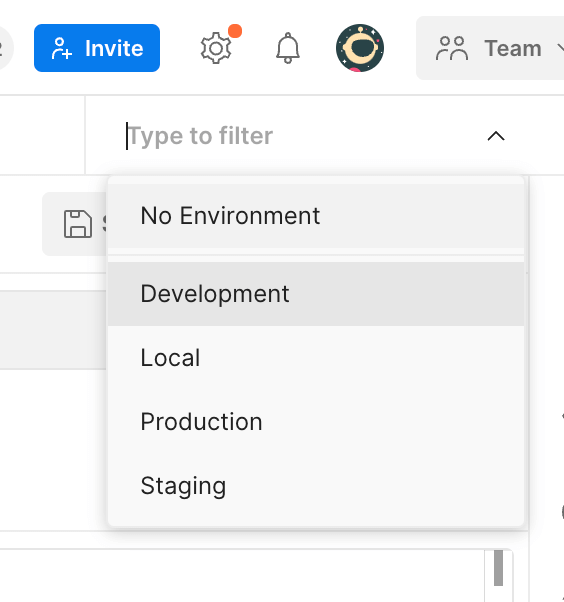Click the floppy disk save icon
Viewport: 564px width, 602px height.
tap(78, 224)
